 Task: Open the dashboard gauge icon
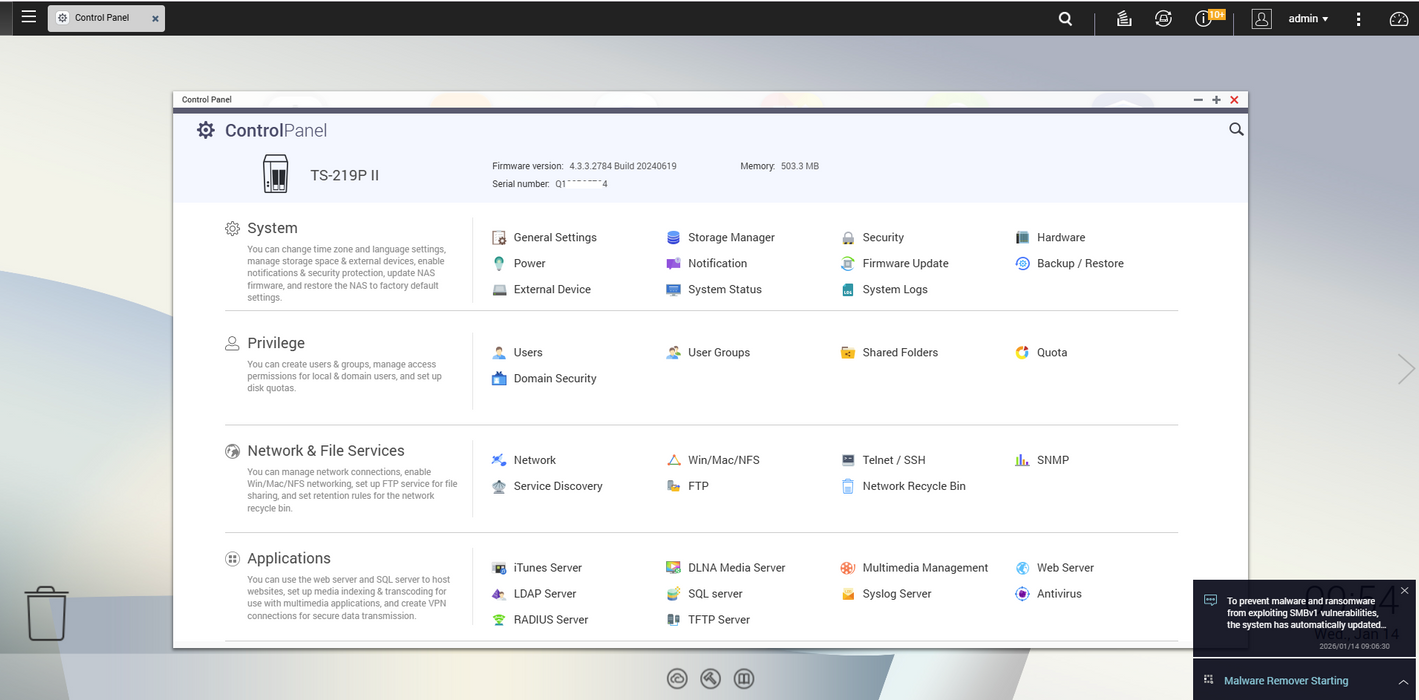click(1398, 19)
